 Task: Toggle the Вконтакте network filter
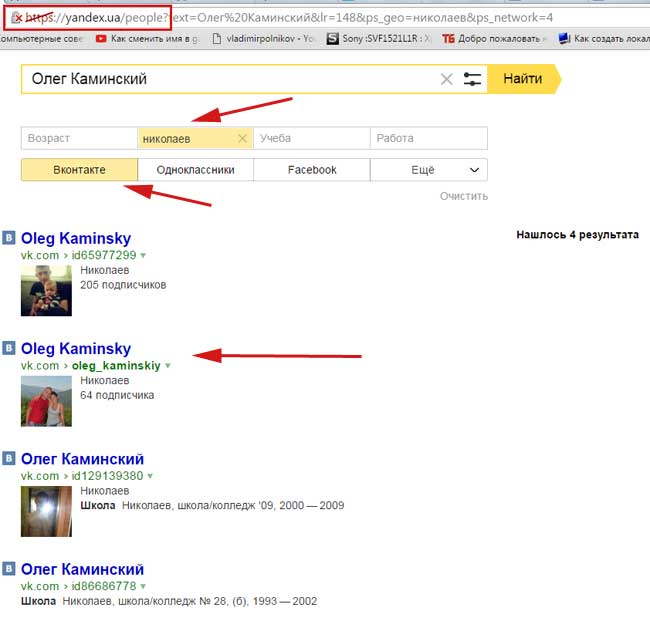78,170
